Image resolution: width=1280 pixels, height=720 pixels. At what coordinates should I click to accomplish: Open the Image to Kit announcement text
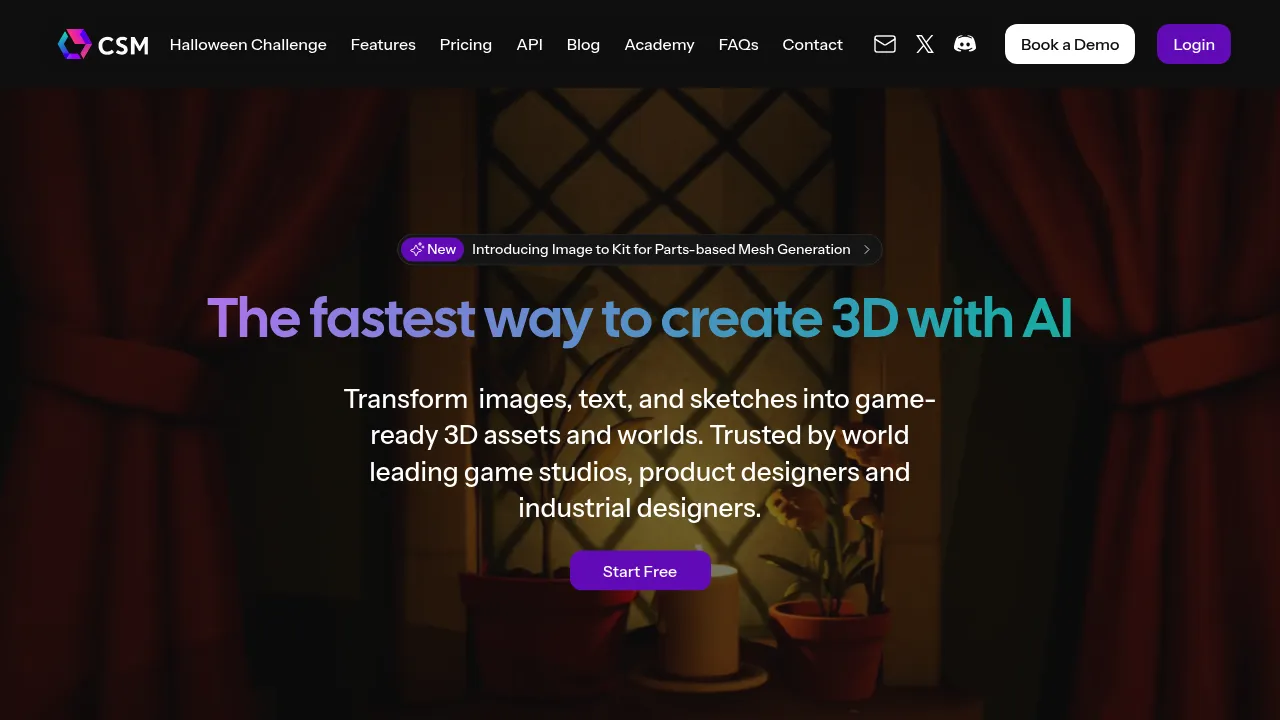pyautogui.click(x=661, y=250)
